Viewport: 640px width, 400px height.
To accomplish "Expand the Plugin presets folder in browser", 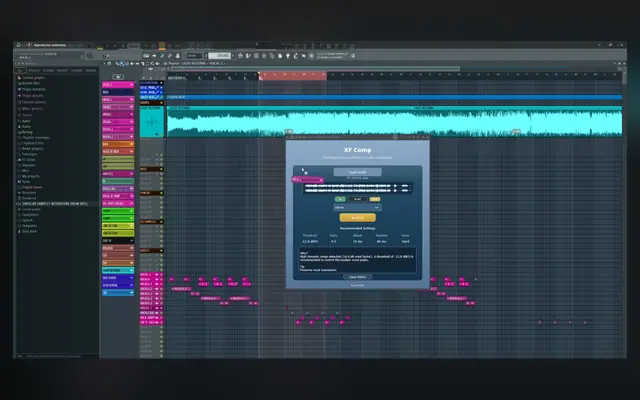I will [30, 96].
